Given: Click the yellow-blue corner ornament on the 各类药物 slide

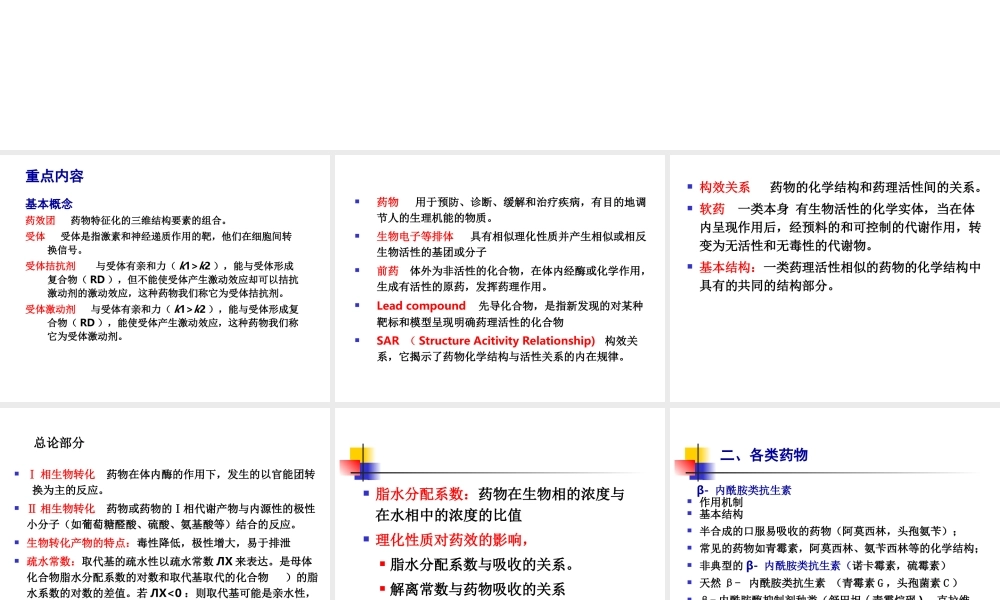Looking at the screenshot, I should point(698,460).
